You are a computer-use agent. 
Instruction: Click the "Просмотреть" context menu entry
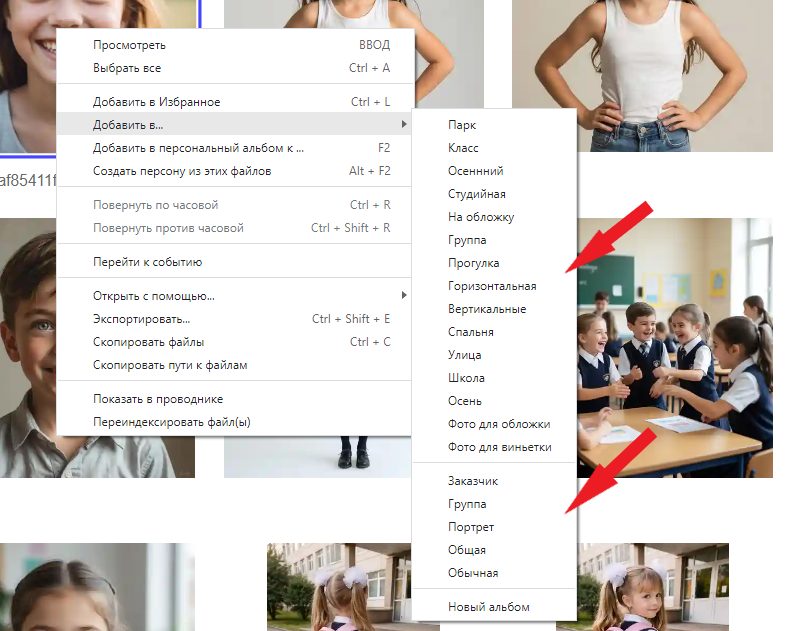pyautogui.click(x=130, y=45)
